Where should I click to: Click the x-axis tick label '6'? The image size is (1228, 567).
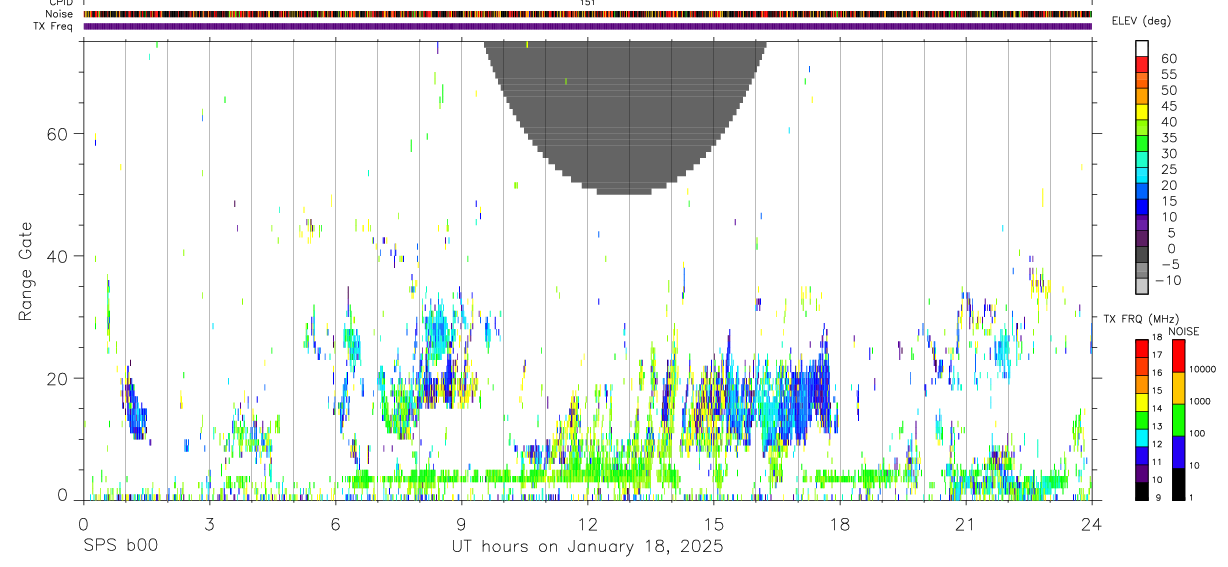335,524
